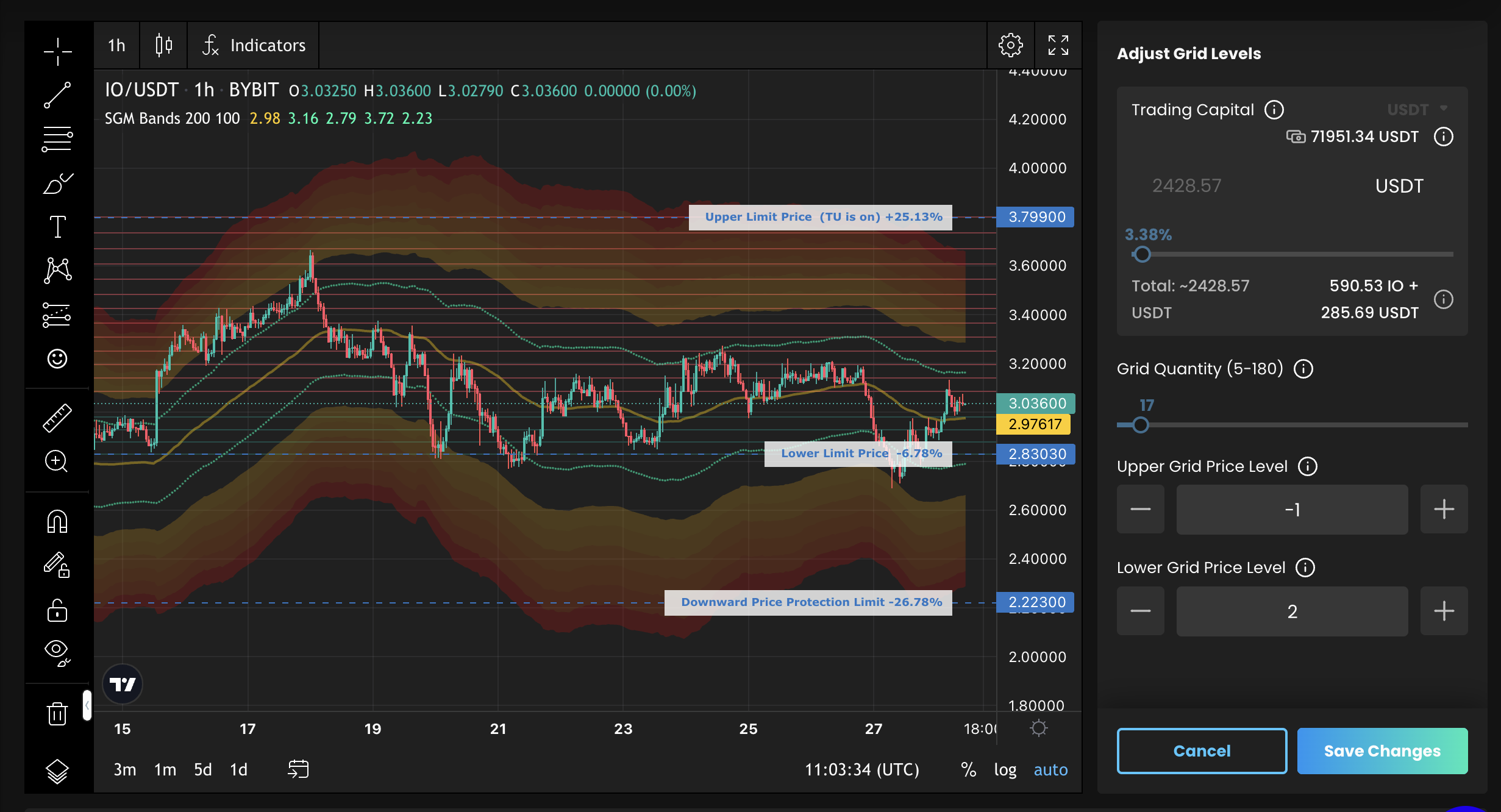Enter fullscreen chart mode

(1058, 45)
